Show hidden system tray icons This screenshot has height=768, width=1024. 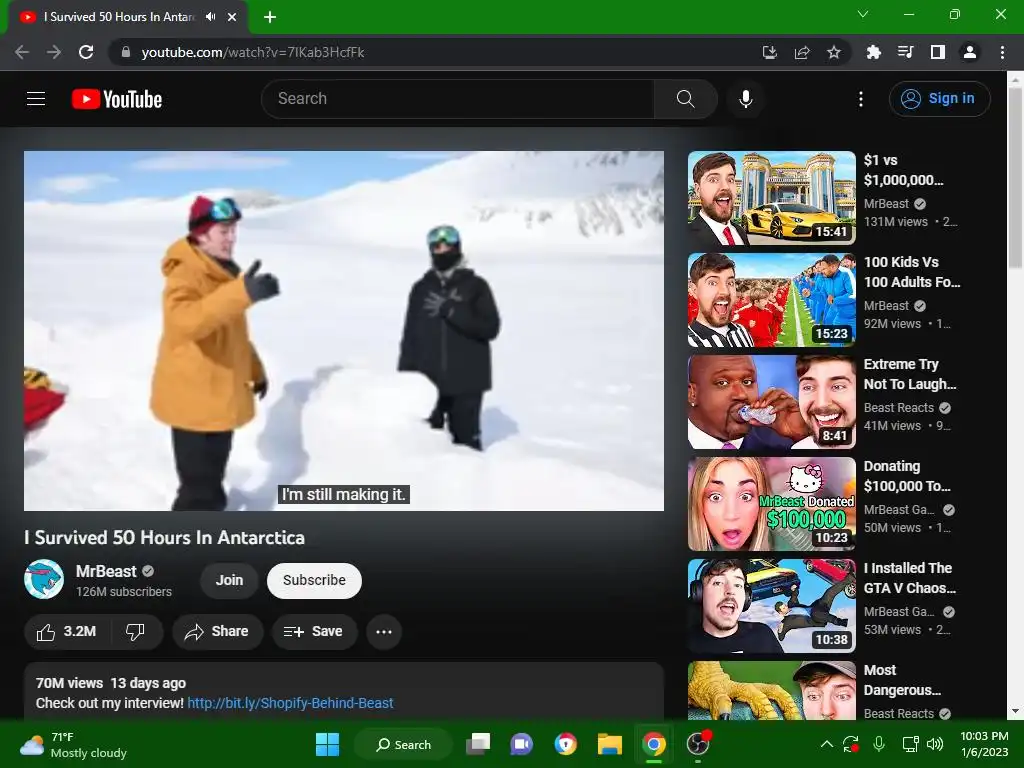point(826,744)
